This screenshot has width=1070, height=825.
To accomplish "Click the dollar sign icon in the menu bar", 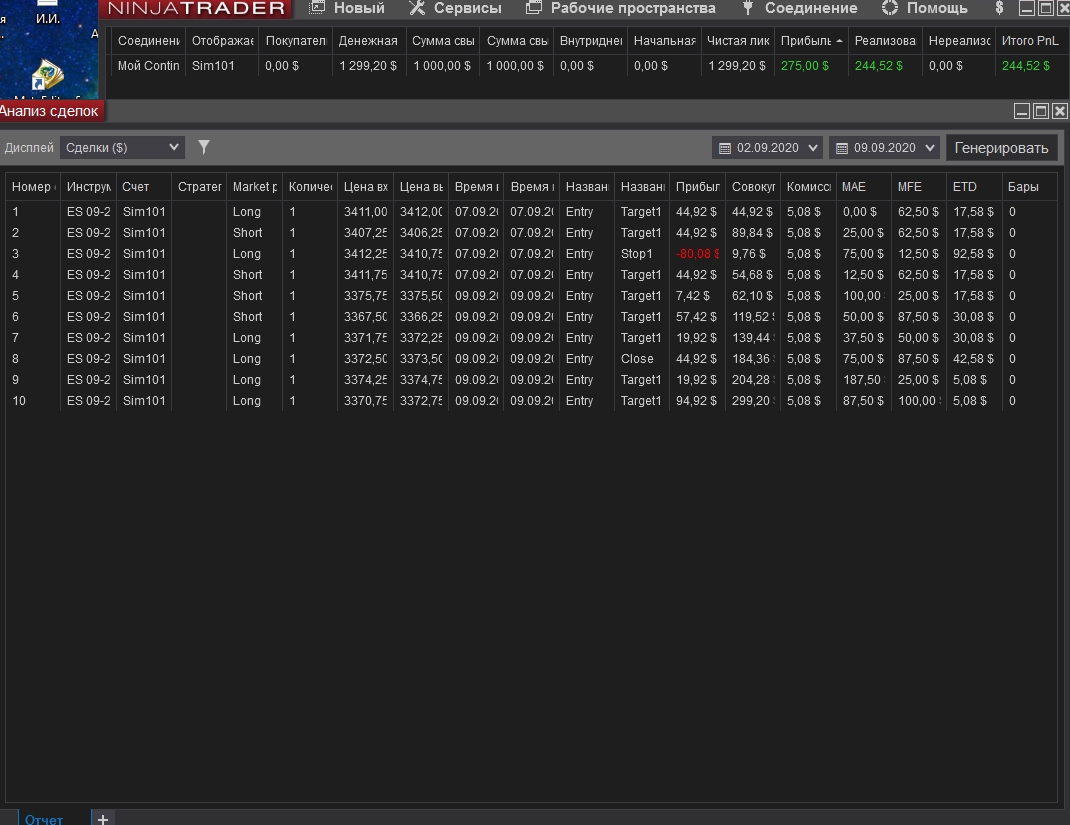I will click(999, 8).
